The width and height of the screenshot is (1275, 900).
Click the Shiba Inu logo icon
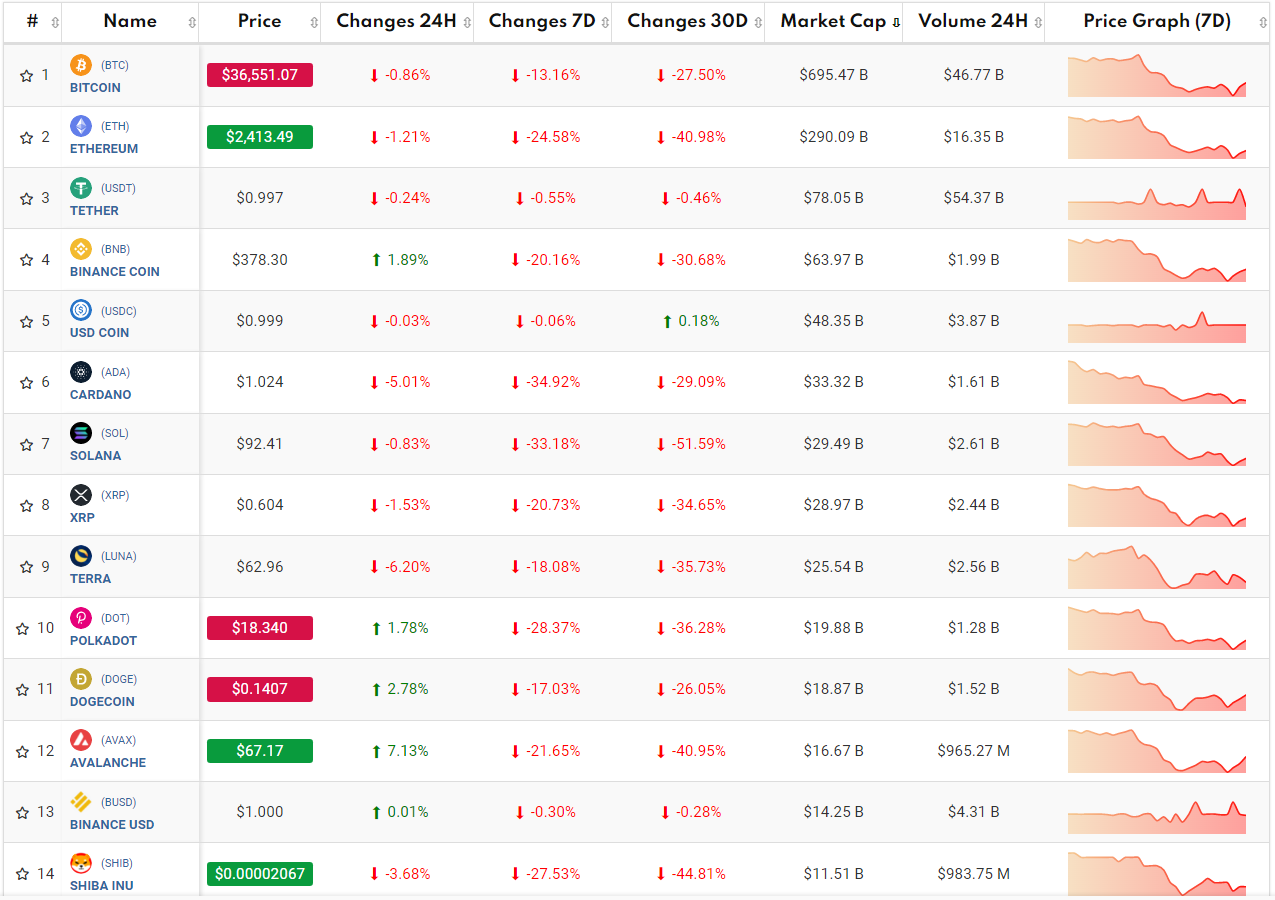(x=81, y=863)
